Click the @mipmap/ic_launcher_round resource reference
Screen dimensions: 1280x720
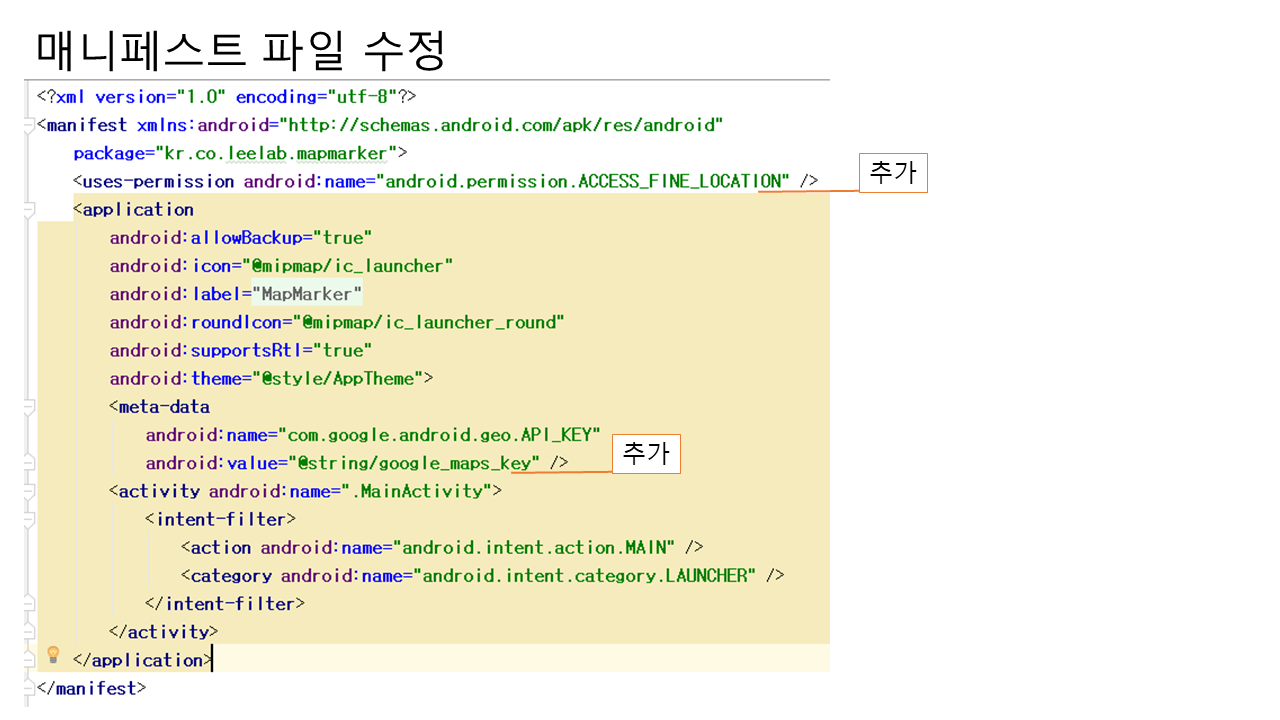tap(432, 322)
